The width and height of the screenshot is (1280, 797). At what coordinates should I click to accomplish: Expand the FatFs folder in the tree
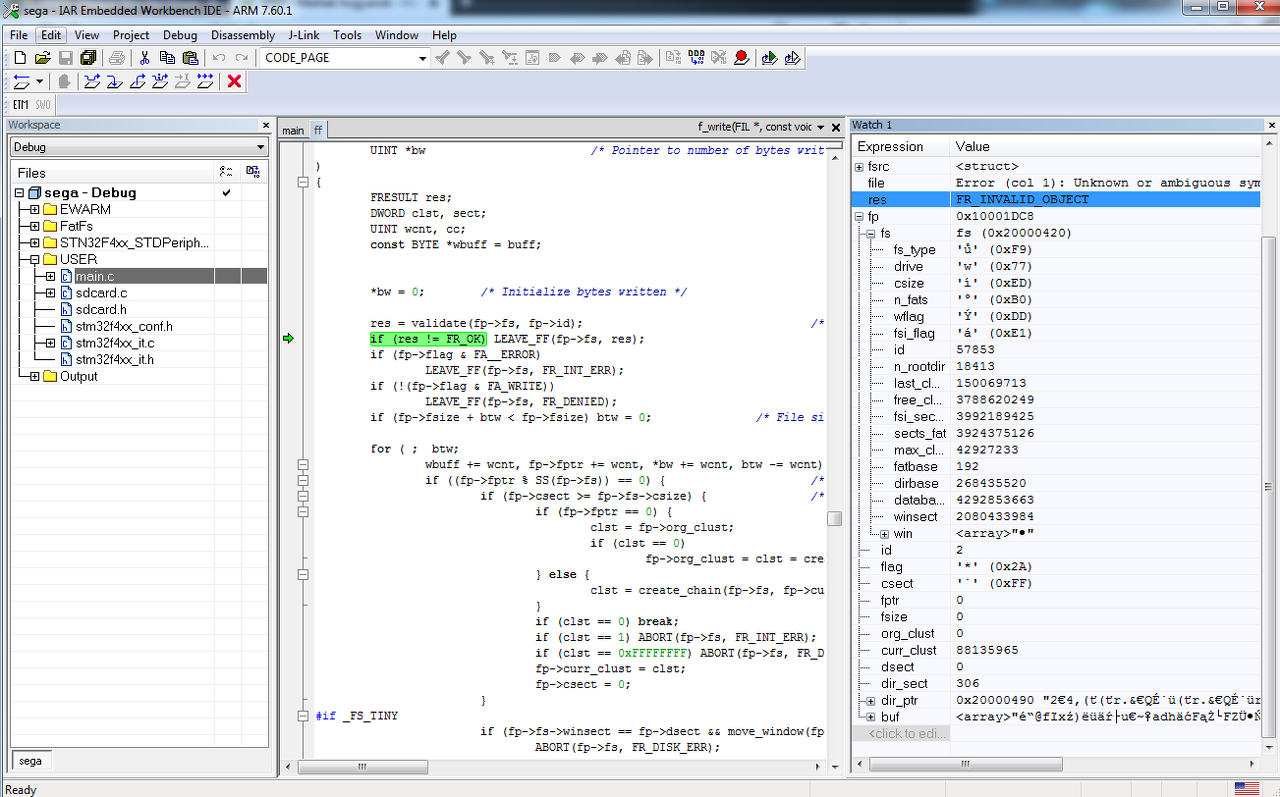[x=35, y=226]
